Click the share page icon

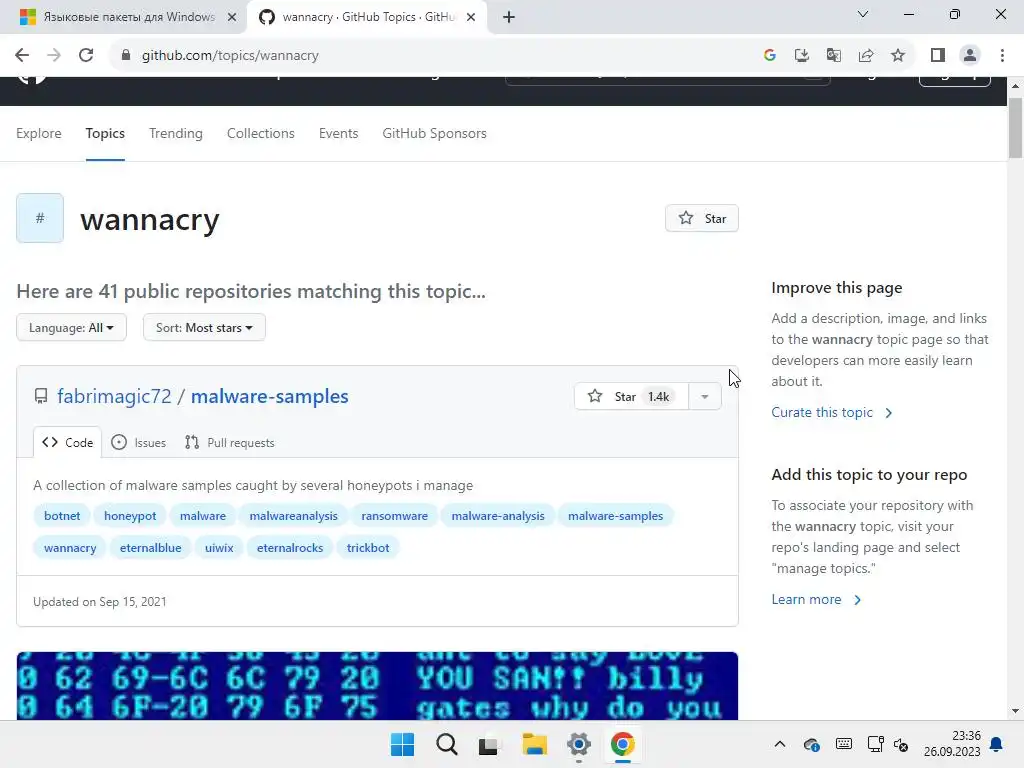coord(866,56)
